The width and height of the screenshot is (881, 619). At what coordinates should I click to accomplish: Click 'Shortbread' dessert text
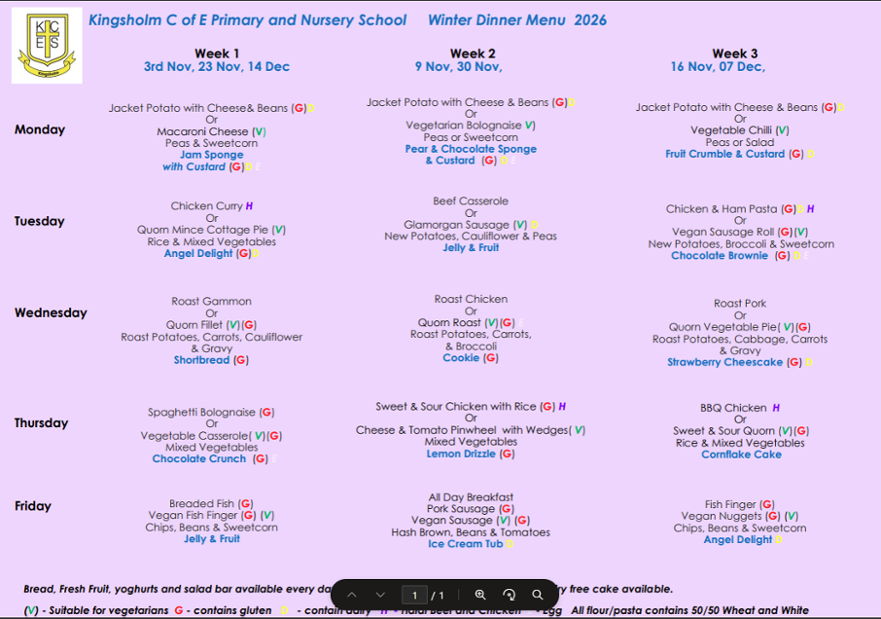[202, 360]
